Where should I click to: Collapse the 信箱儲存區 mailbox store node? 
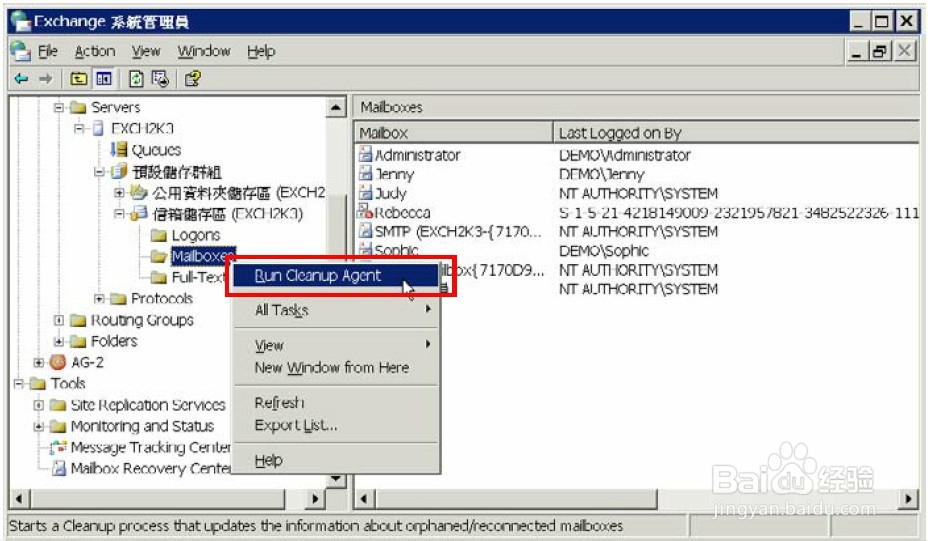119,214
